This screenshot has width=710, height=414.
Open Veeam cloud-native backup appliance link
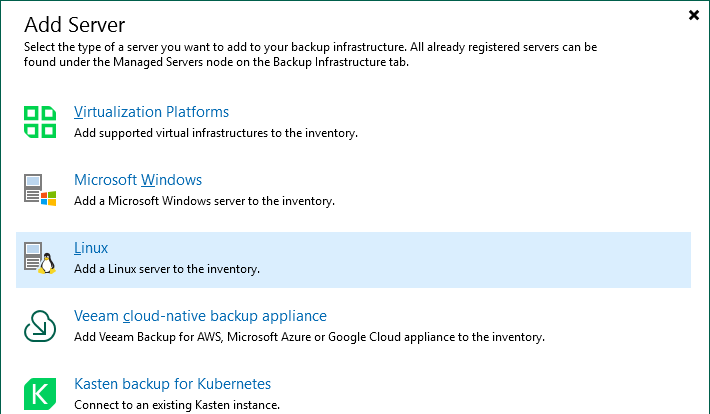pos(200,316)
